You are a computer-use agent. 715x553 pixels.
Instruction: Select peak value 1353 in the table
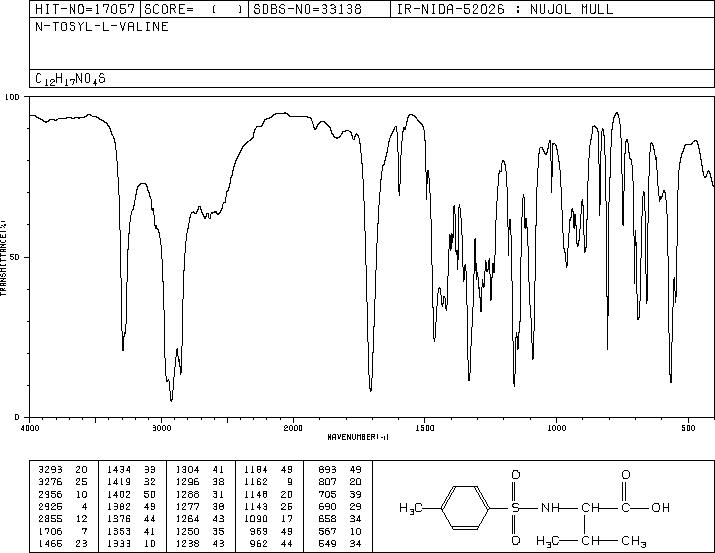pos(119,531)
